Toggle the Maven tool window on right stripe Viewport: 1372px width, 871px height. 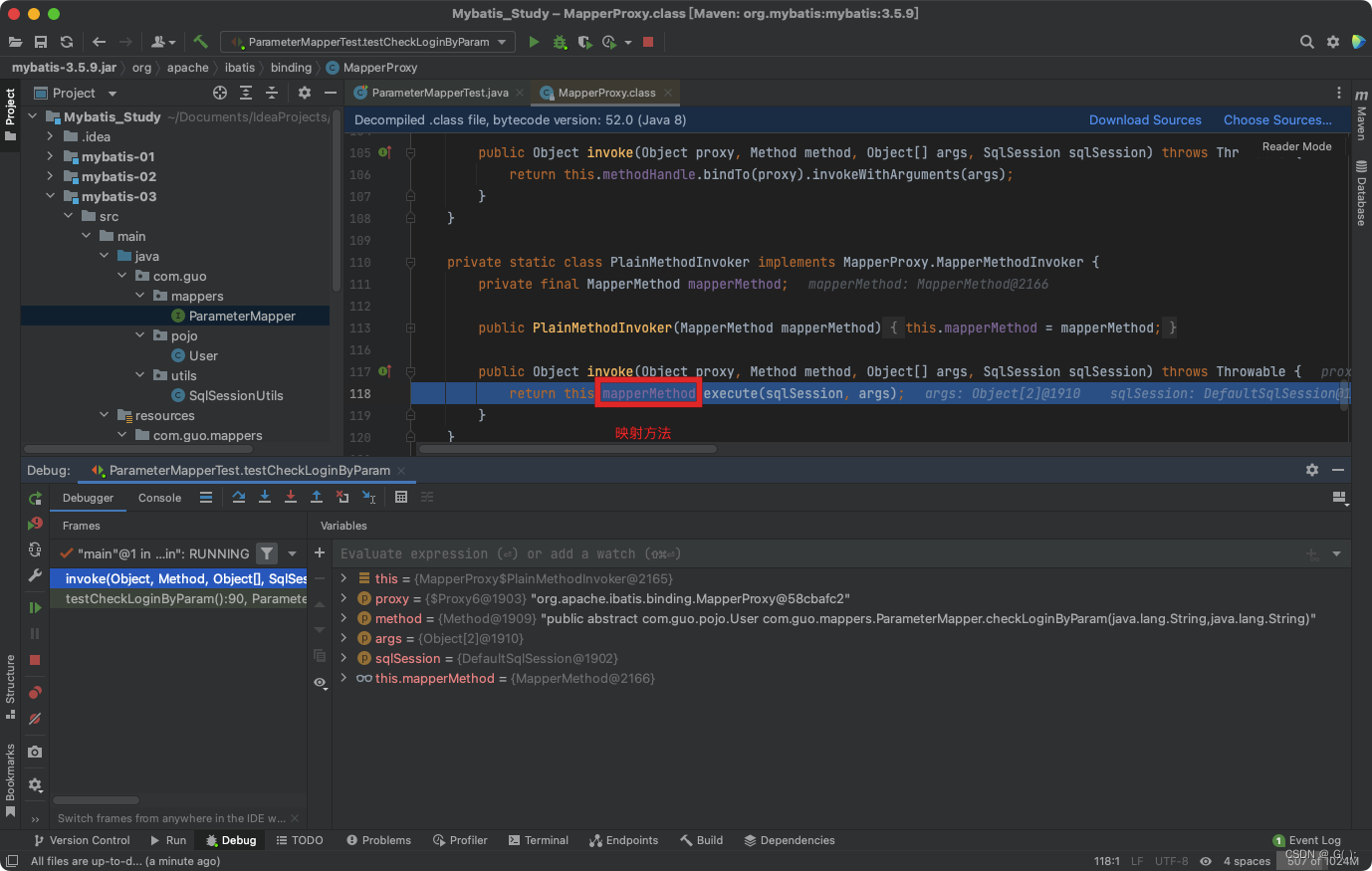click(x=1361, y=114)
